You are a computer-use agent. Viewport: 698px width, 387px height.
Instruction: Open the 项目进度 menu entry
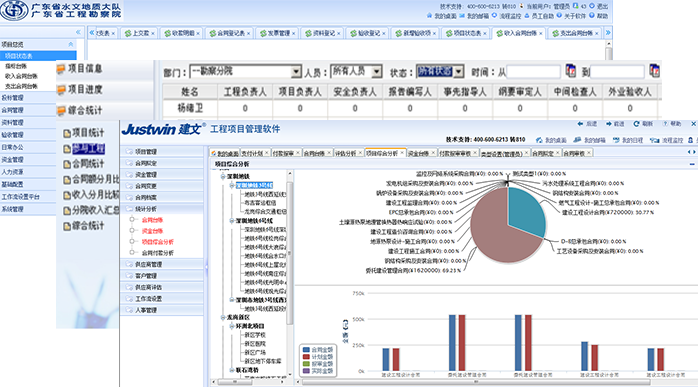[85, 90]
